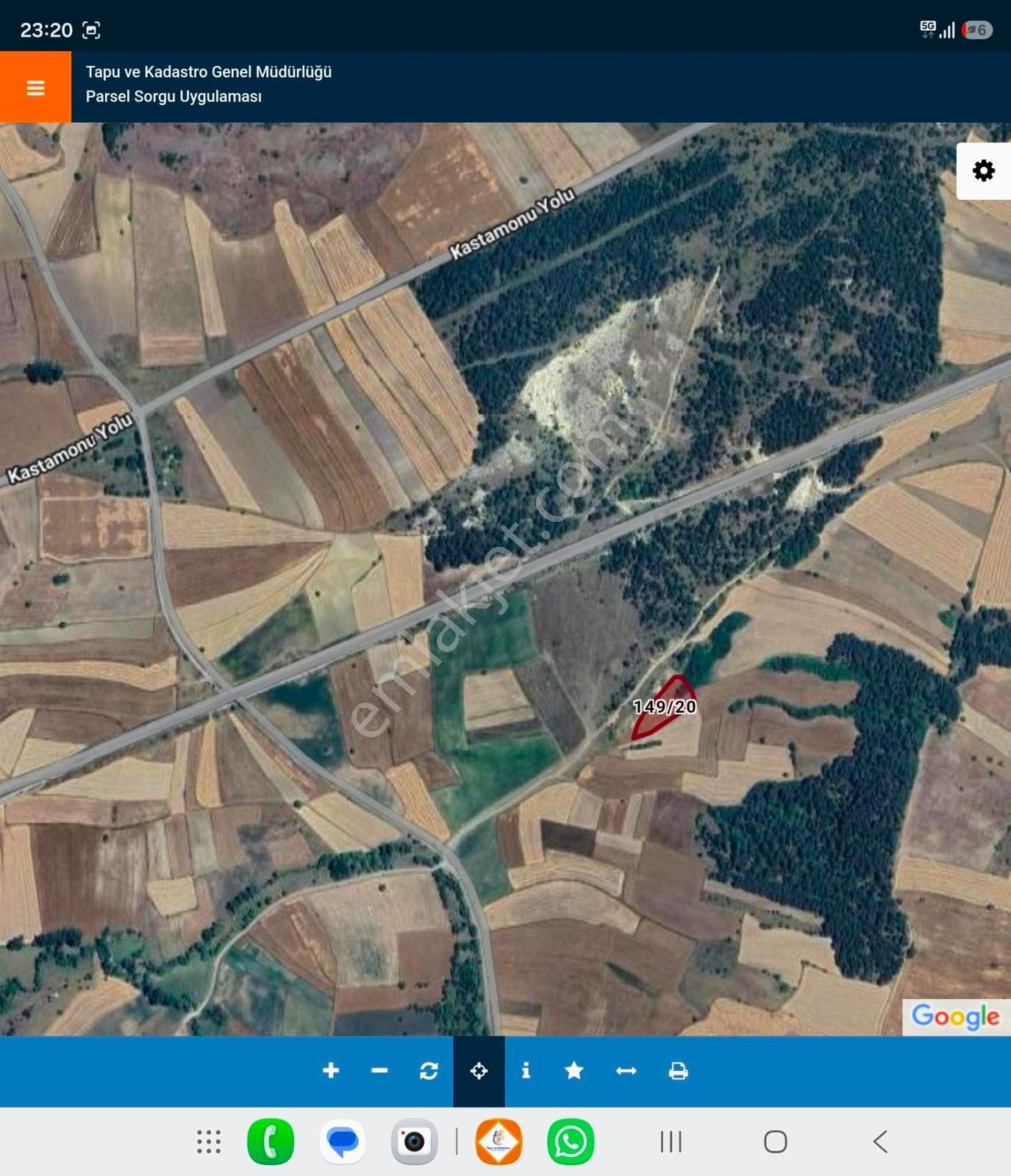Open the orange parcel query app in dock
1011x1176 pixels.
499,1141
